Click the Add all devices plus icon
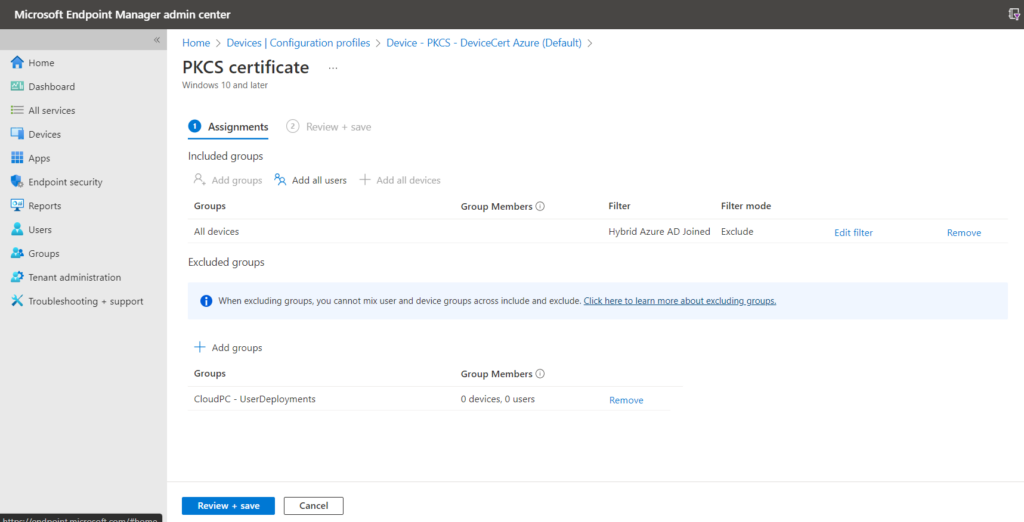Screen dimensions: 1024x522 tap(365, 180)
